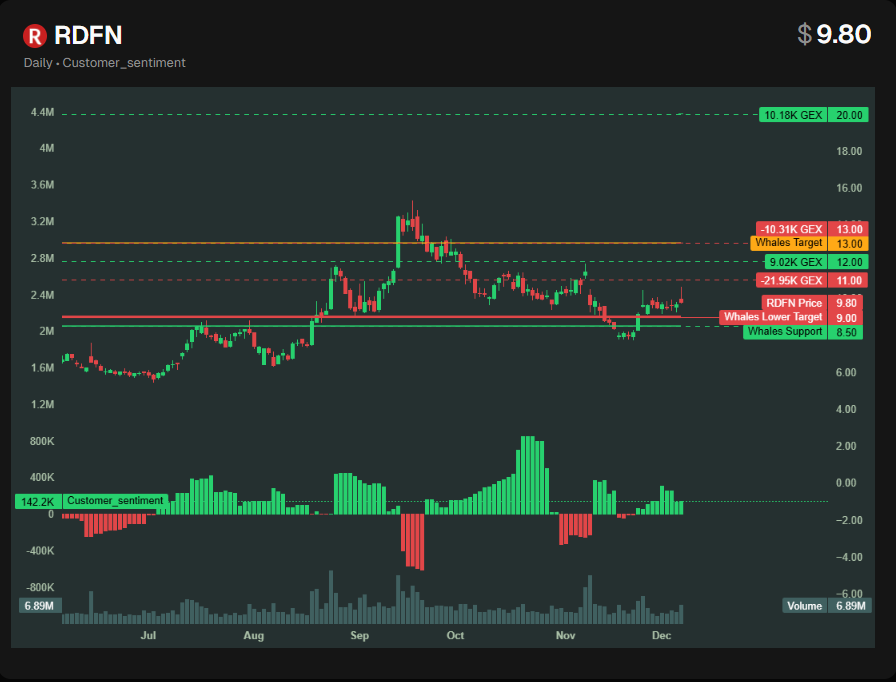Select the '-10.31K GEX' level label

(791, 229)
